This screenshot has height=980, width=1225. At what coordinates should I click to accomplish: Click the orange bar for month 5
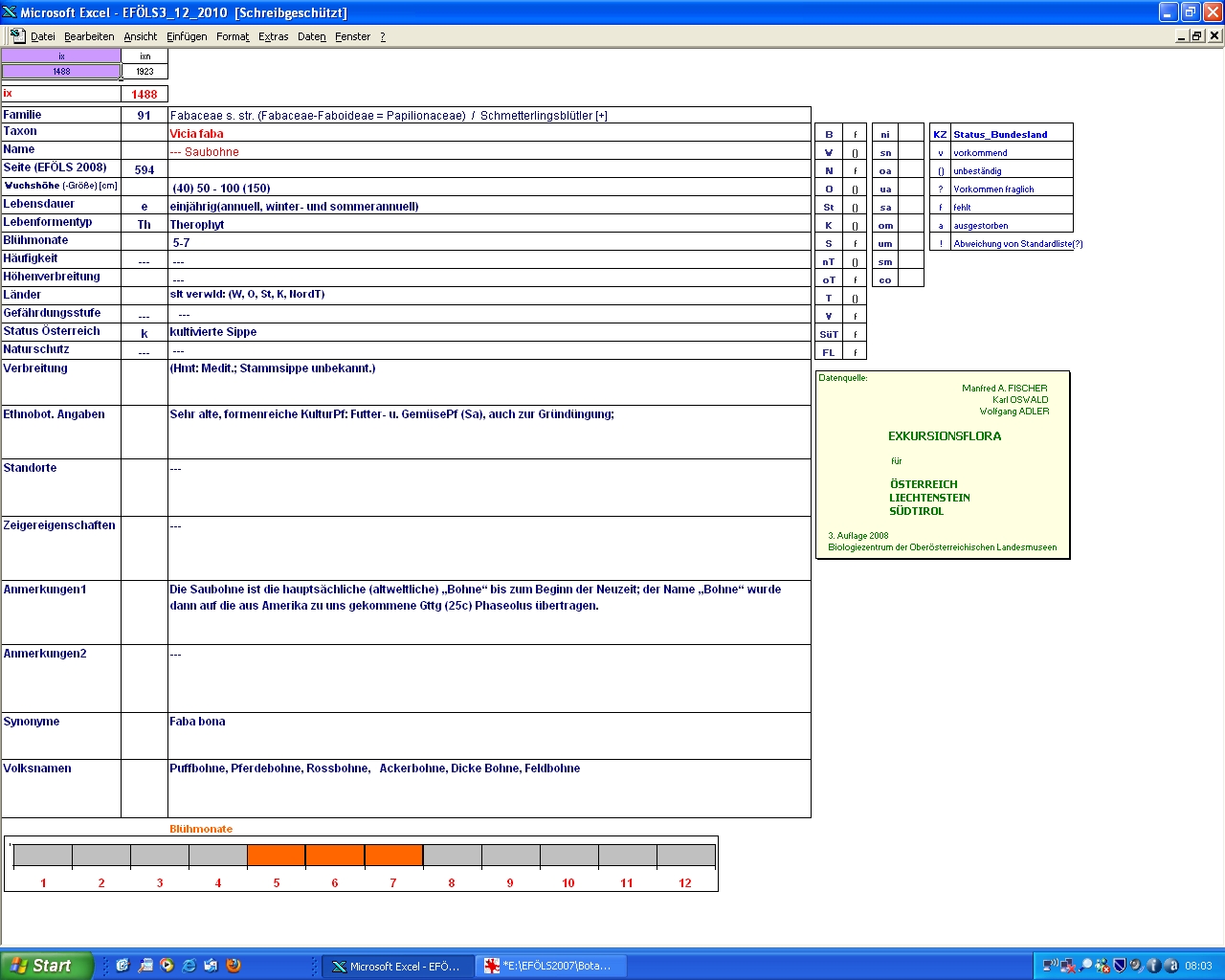pyautogui.click(x=277, y=856)
